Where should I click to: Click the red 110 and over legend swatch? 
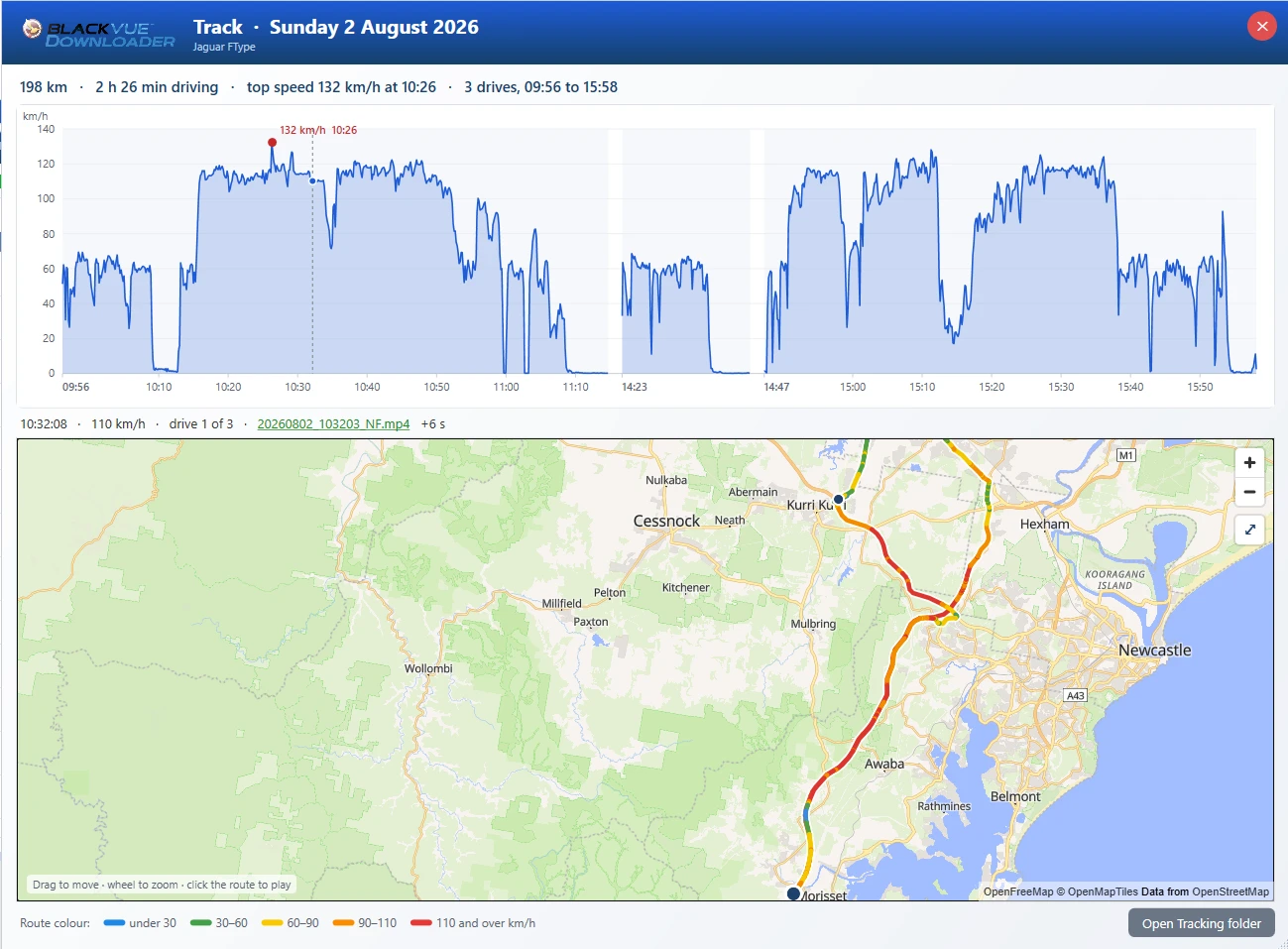421,923
